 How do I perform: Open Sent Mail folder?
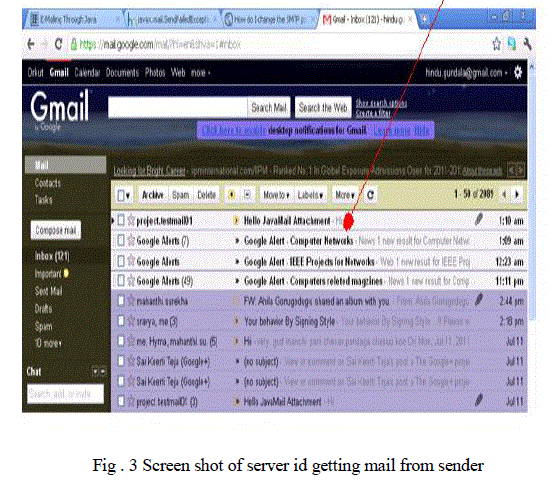[48, 291]
